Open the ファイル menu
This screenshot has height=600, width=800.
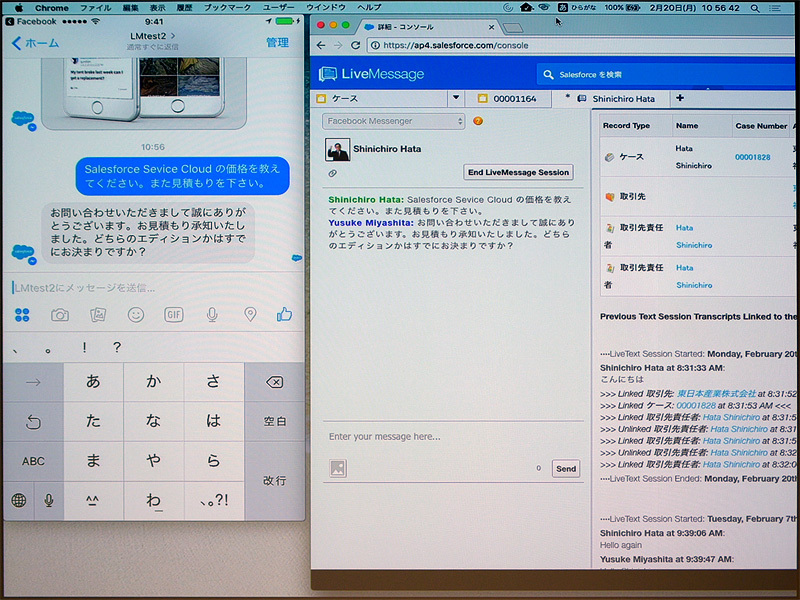pyautogui.click(x=95, y=8)
